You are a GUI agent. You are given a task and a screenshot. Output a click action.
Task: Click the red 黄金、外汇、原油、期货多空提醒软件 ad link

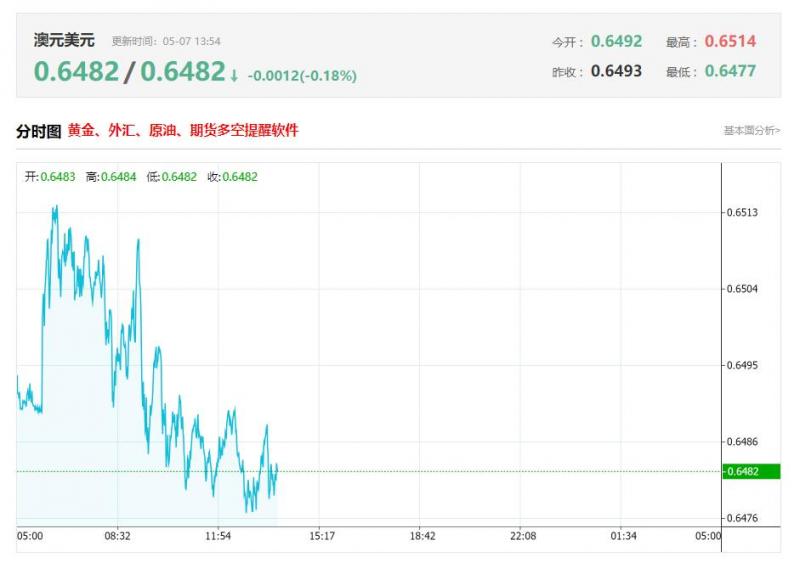pos(183,131)
